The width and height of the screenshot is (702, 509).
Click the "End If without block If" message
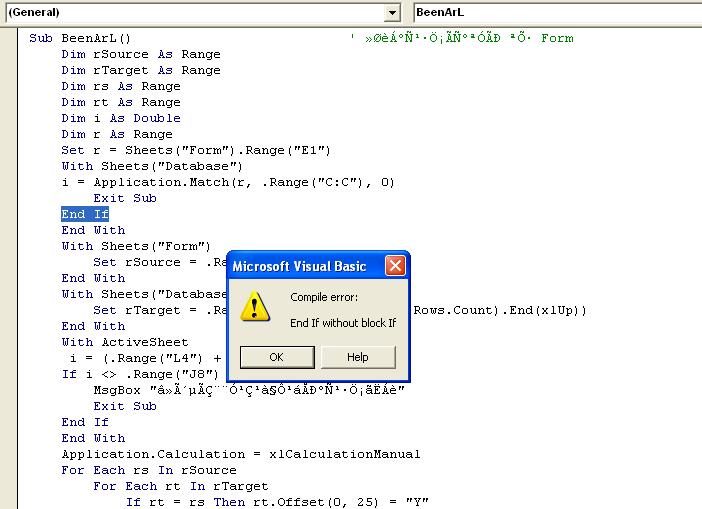pos(343,323)
